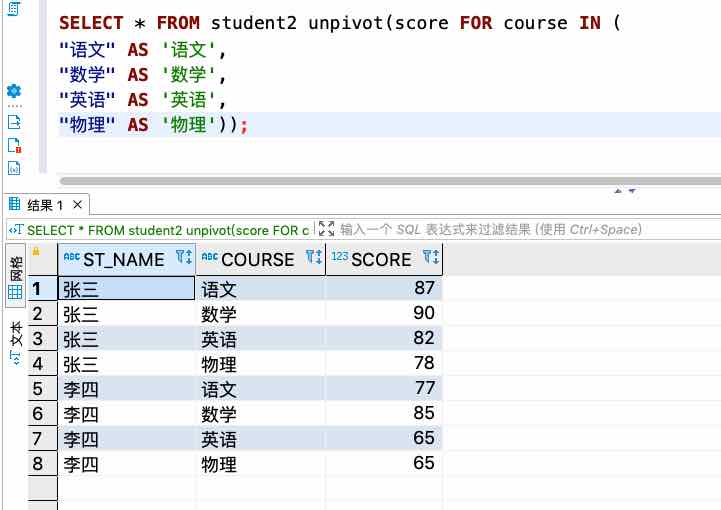Select row number 4 header
The width and height of the screenshot is (721, 510).
coord(42,364)
